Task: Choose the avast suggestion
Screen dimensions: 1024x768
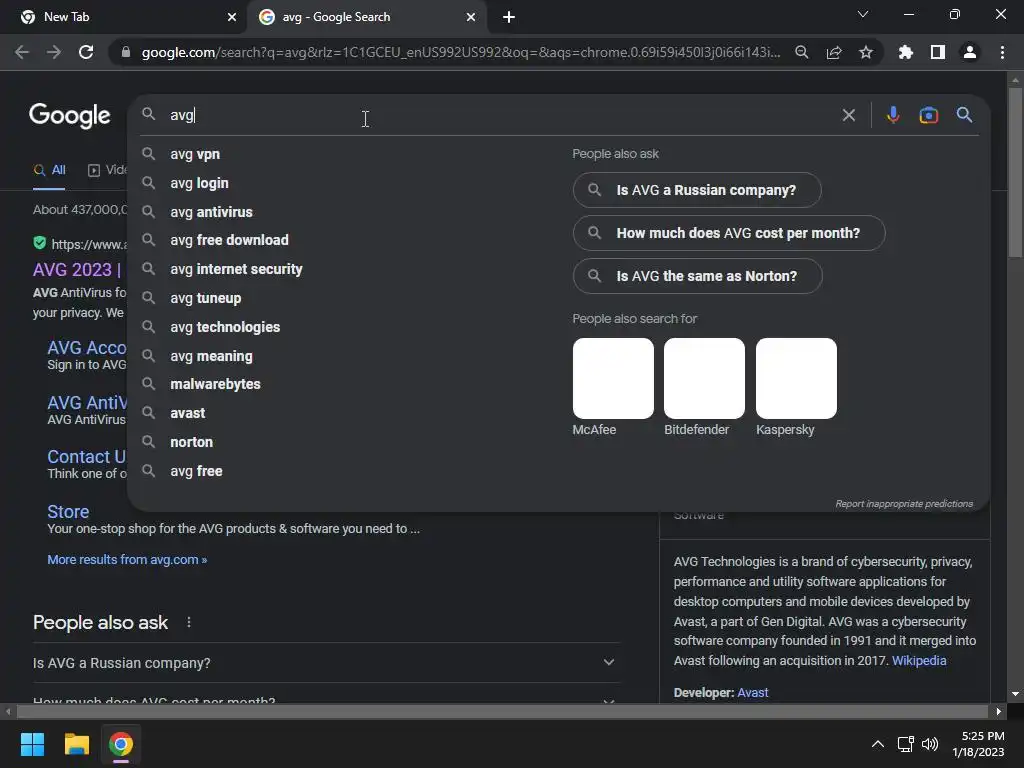Action: tap(187, 413)
